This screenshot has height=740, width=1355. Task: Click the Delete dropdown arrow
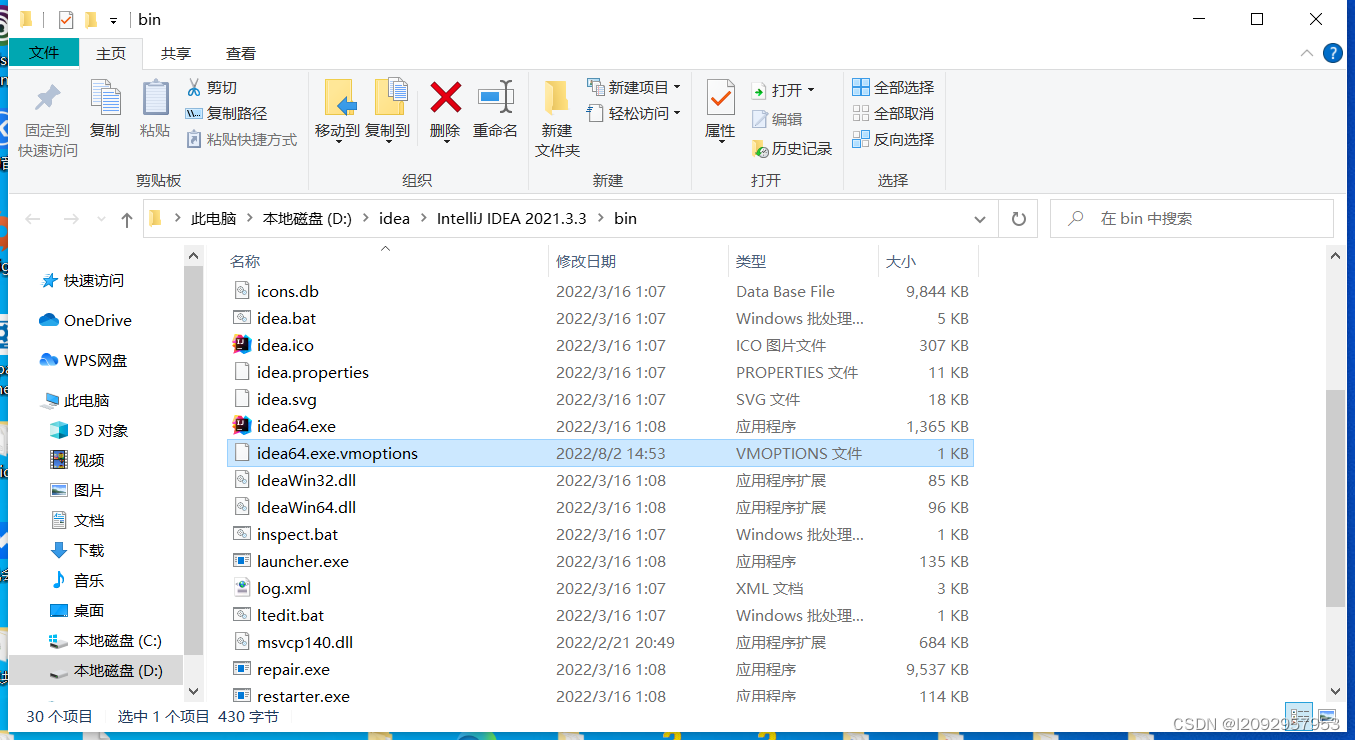pos(445,142)
